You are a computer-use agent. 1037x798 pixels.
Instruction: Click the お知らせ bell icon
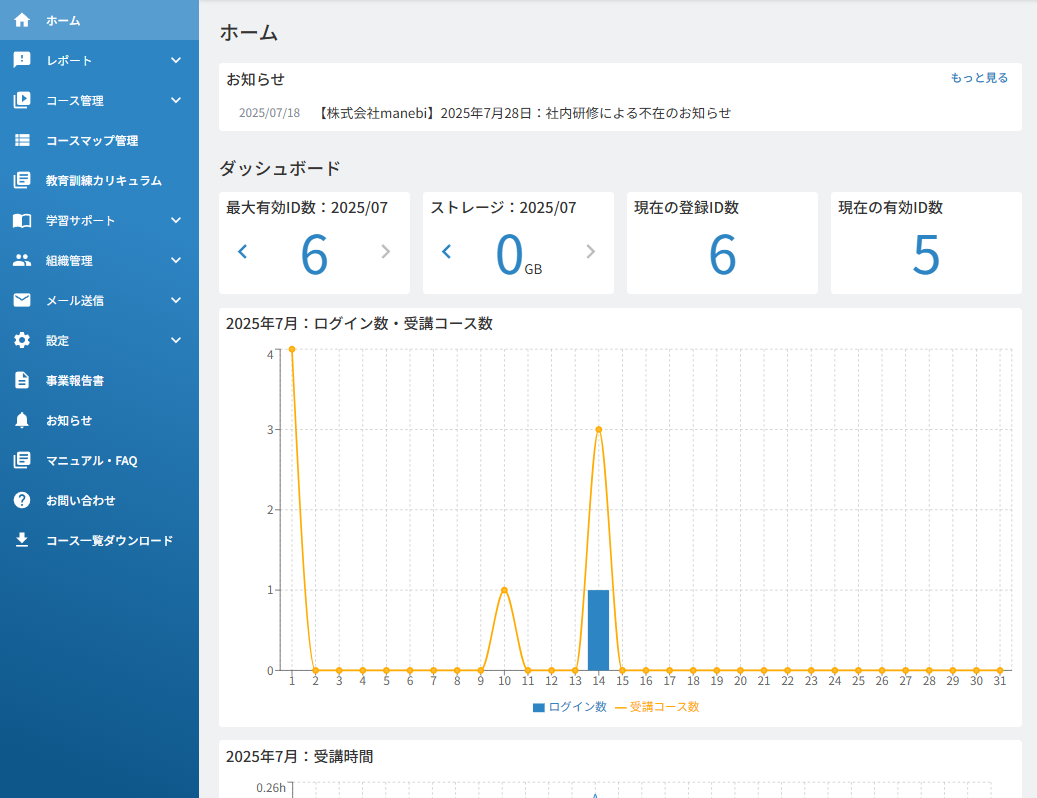pos(22,420)
